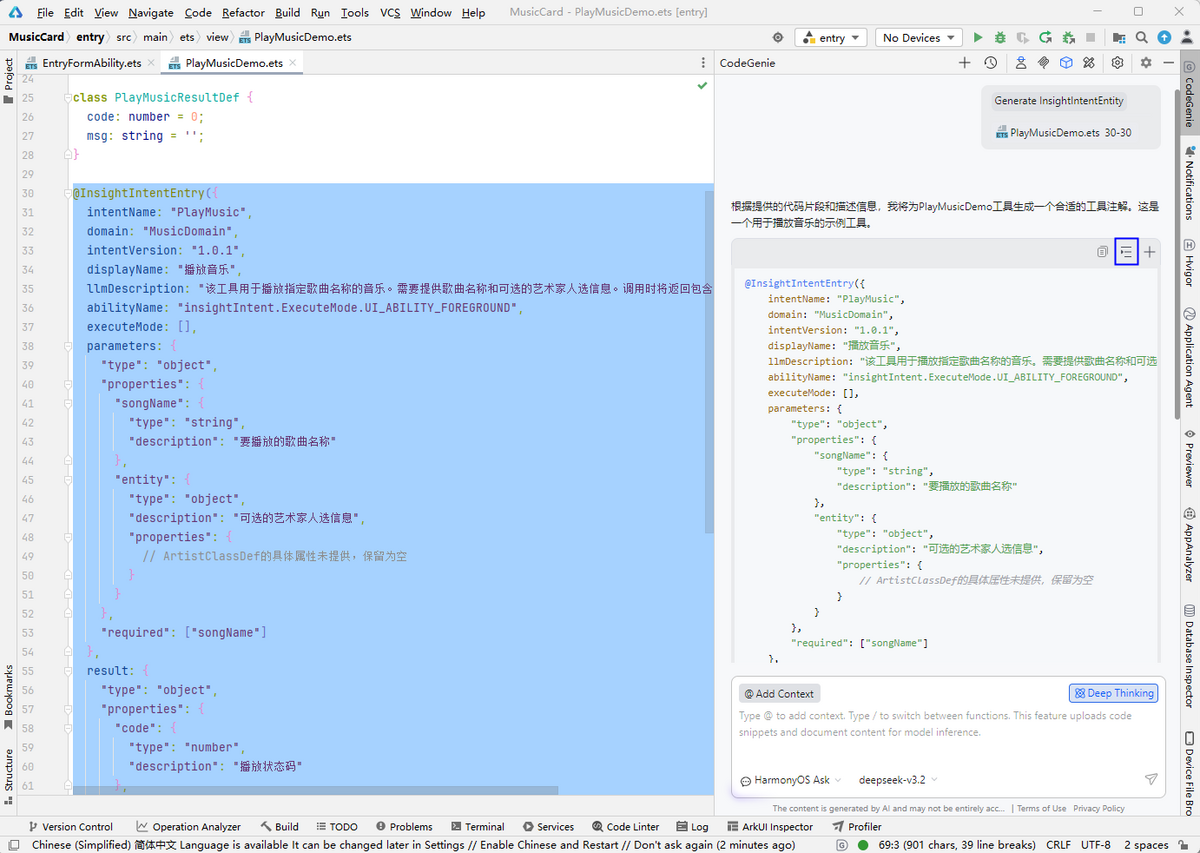
Task: Click the CodeGenie chat input field
Action: click(940, 735)
